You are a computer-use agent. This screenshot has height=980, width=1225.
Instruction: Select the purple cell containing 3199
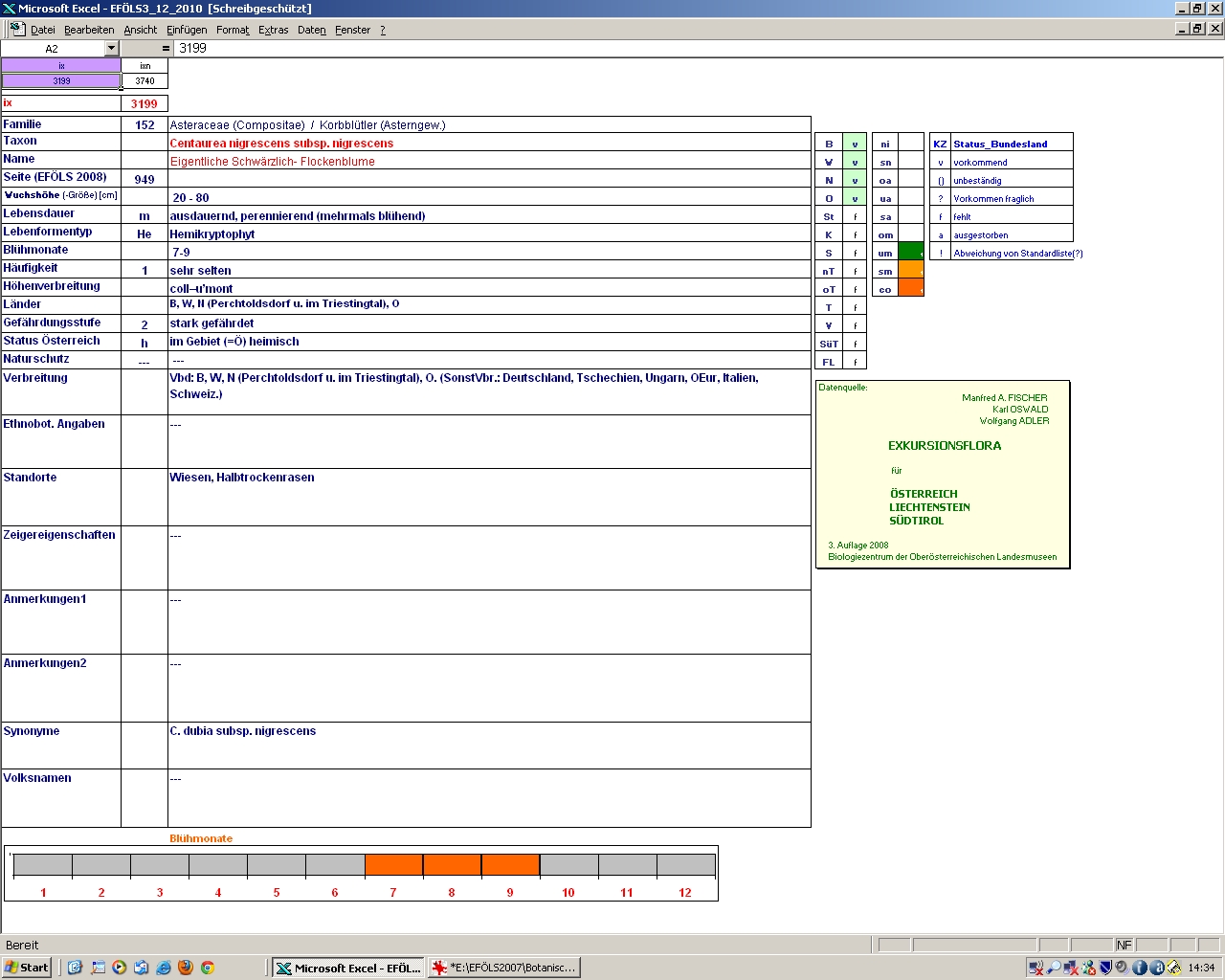(x=61, y=80)
